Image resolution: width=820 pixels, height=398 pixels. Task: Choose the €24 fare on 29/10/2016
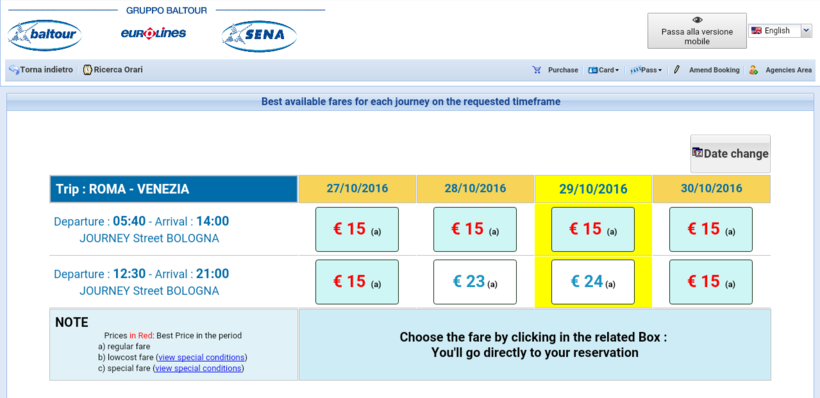pyautogui.click(x=593, y=282)
